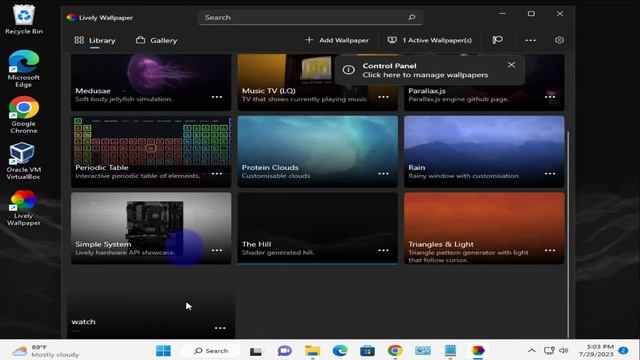The height and width of the screenshot is (360, 640).
Task: Expand the hidden system tray icons
Action: click(x=531, y=351)
